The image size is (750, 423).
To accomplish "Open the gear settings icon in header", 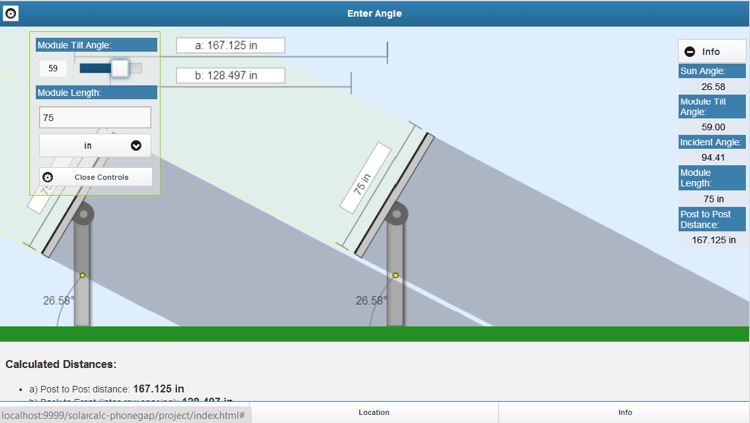I will 11,13.
